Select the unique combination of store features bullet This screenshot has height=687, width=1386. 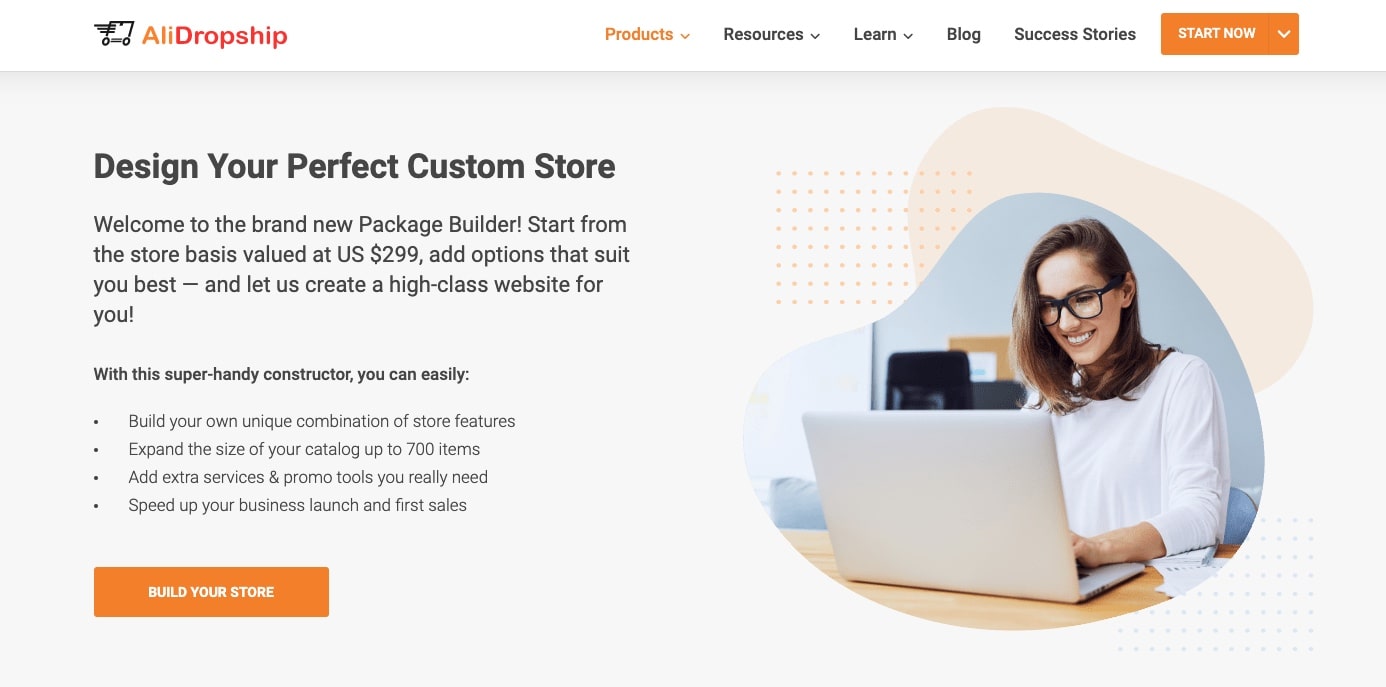pos(322,421)
